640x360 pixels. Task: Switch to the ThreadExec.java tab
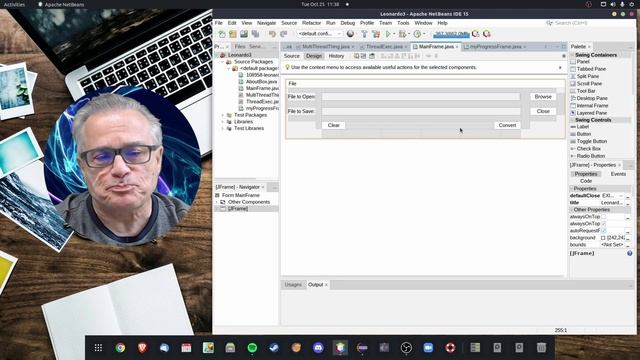(384, 47)
